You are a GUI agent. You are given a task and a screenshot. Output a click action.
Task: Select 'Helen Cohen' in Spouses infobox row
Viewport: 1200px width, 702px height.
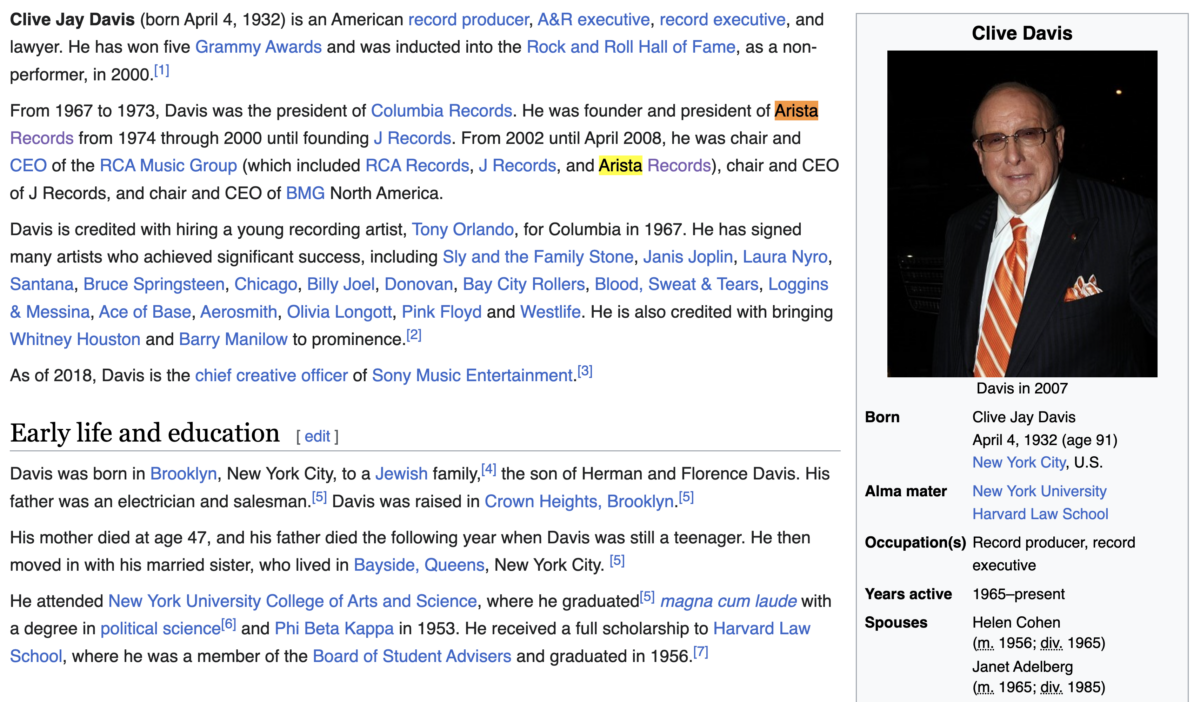(1016, 622)
